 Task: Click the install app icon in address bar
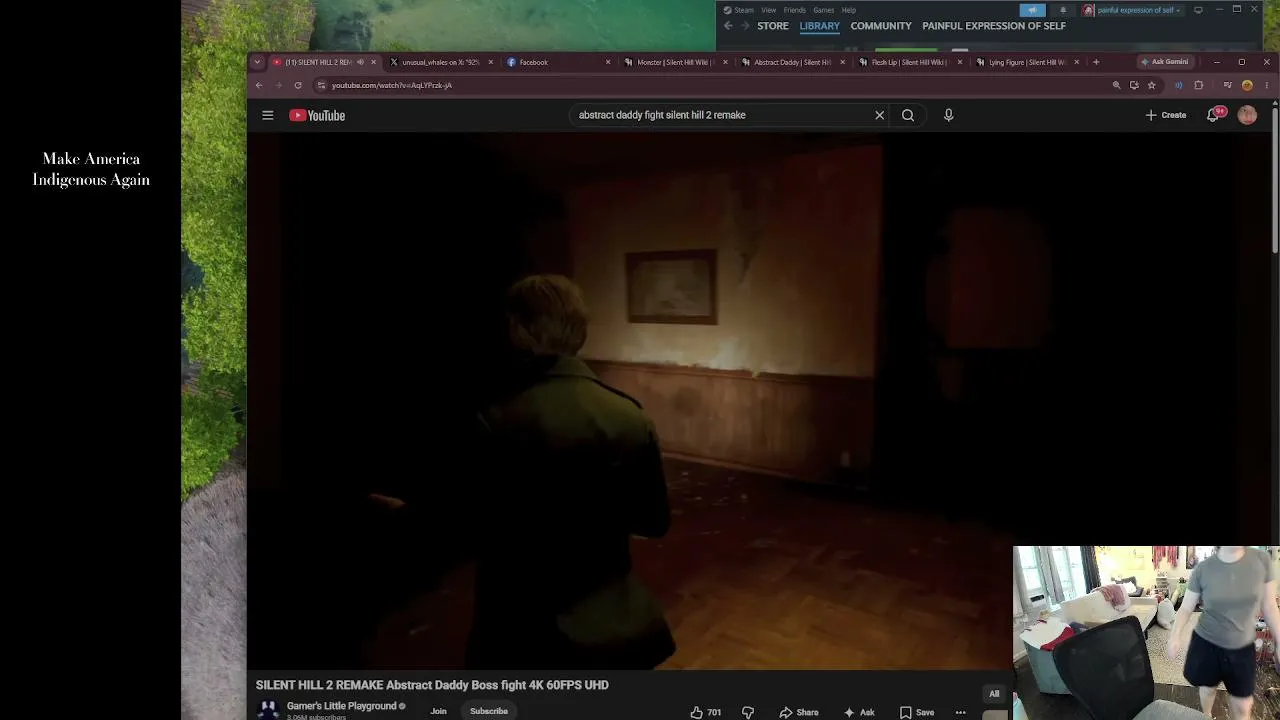(1134, 85)
